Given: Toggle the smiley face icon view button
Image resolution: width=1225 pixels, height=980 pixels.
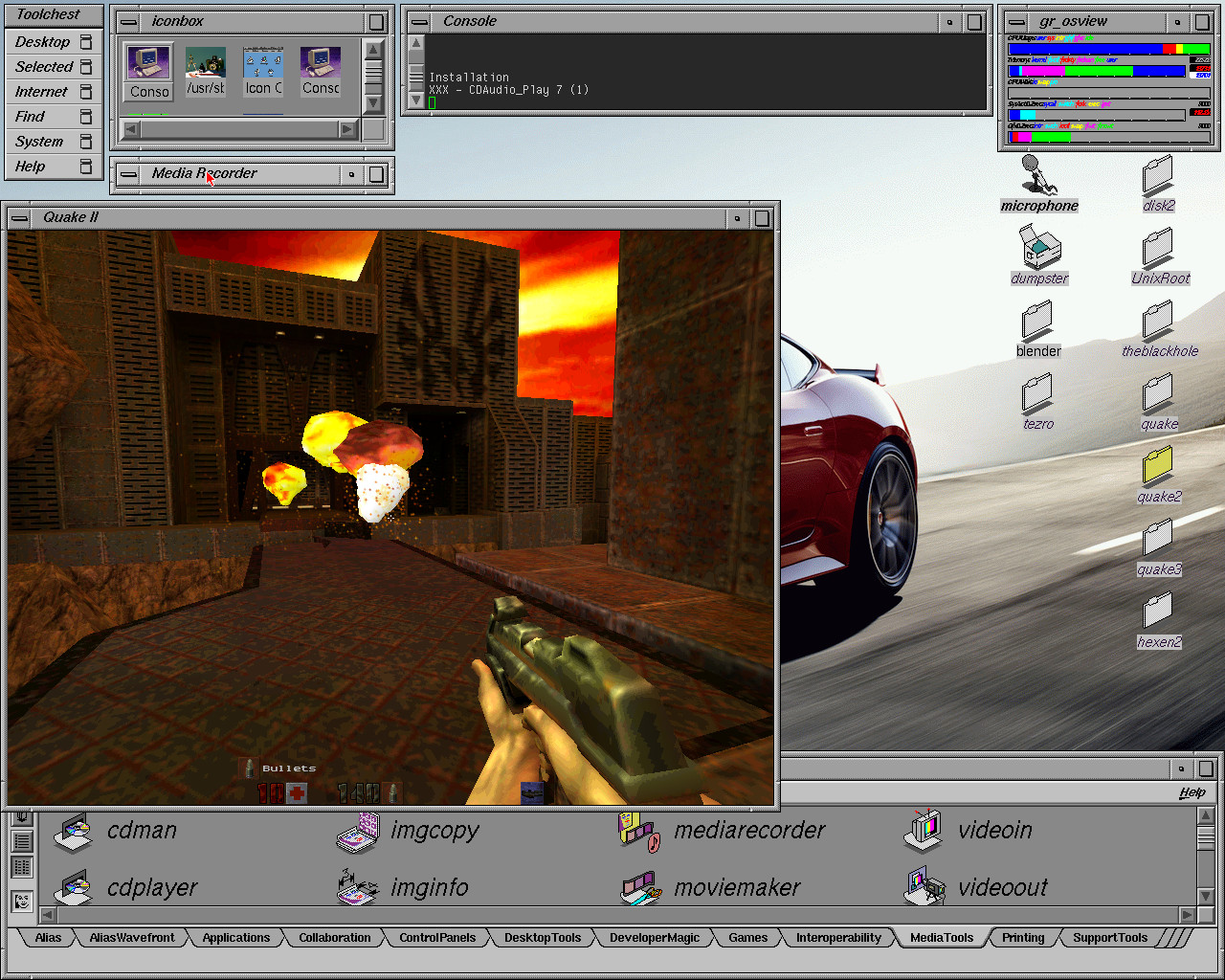Looking at the screenshot, I should click(x=22, y=901).
